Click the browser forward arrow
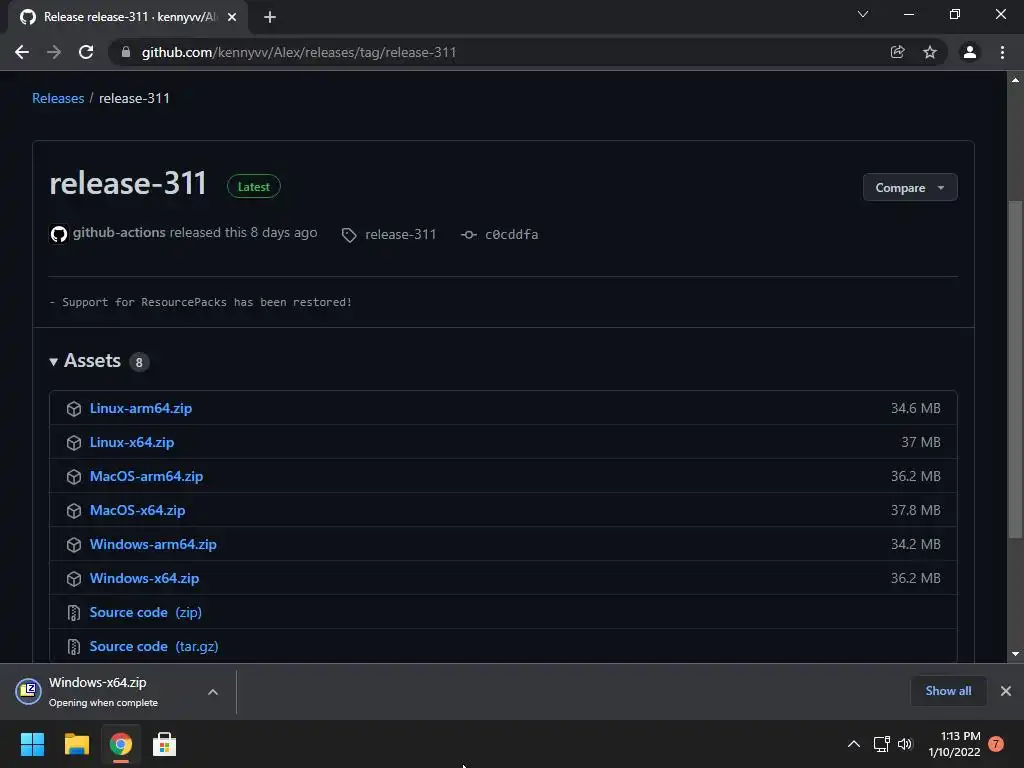This screenshot has width=1024, height=768. 54,52
